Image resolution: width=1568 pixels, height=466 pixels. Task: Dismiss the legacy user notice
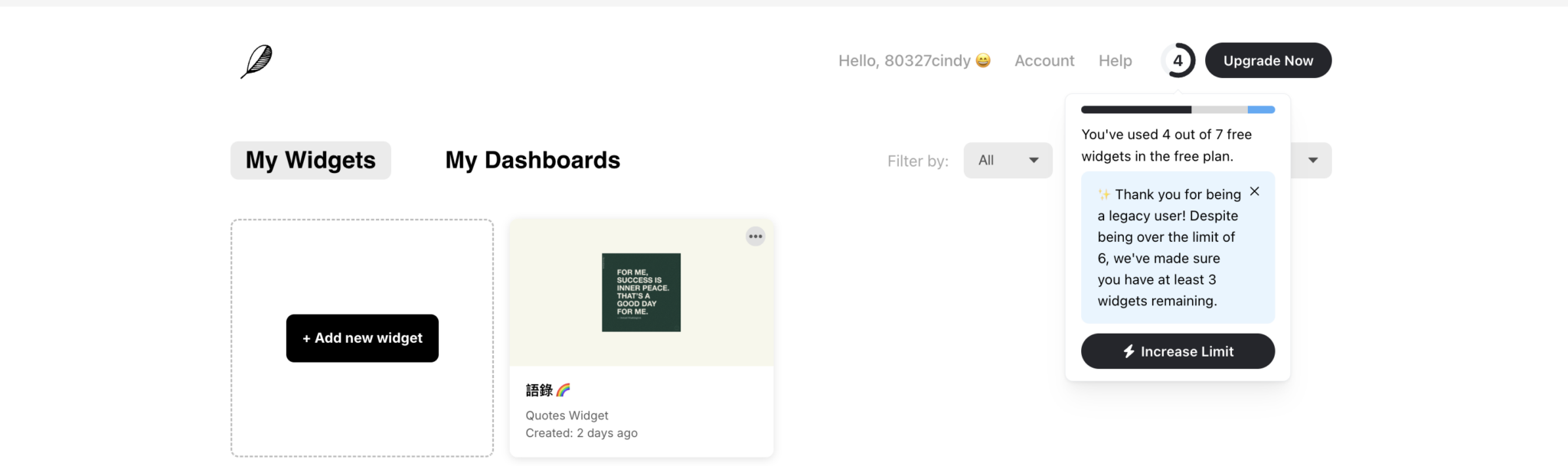(1254, 191)
